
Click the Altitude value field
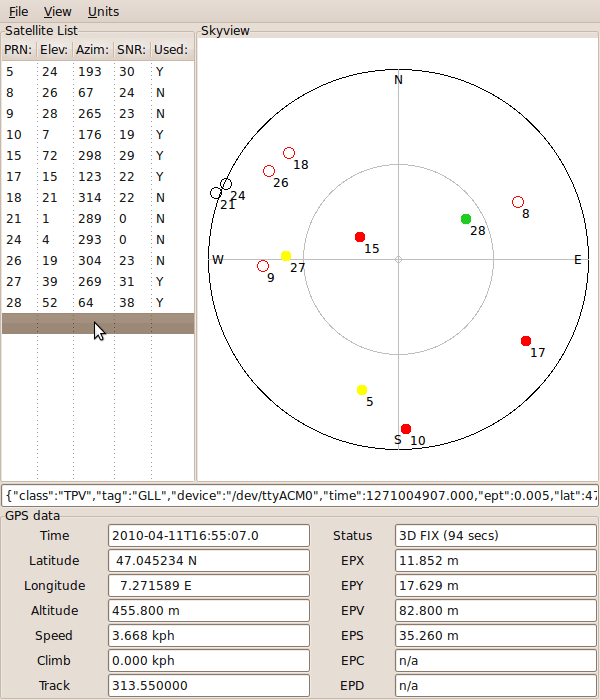[208, 610]
